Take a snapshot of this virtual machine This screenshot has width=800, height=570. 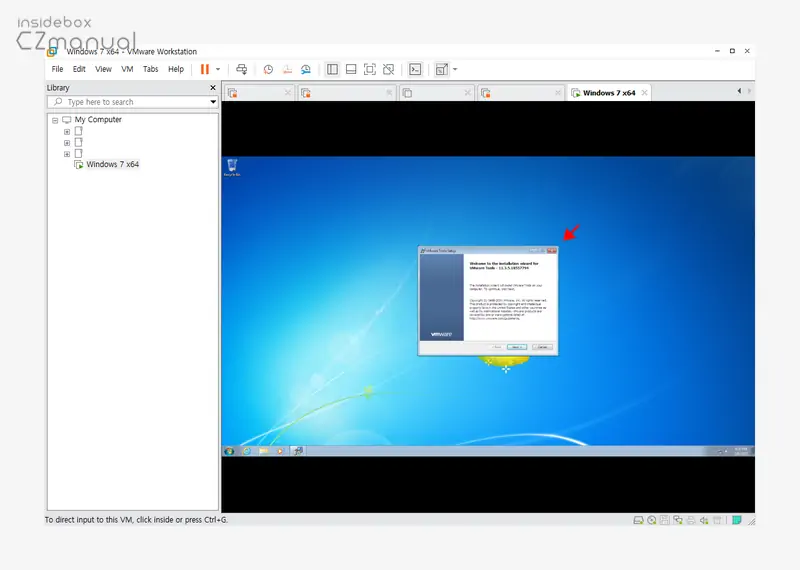[268, 69]
